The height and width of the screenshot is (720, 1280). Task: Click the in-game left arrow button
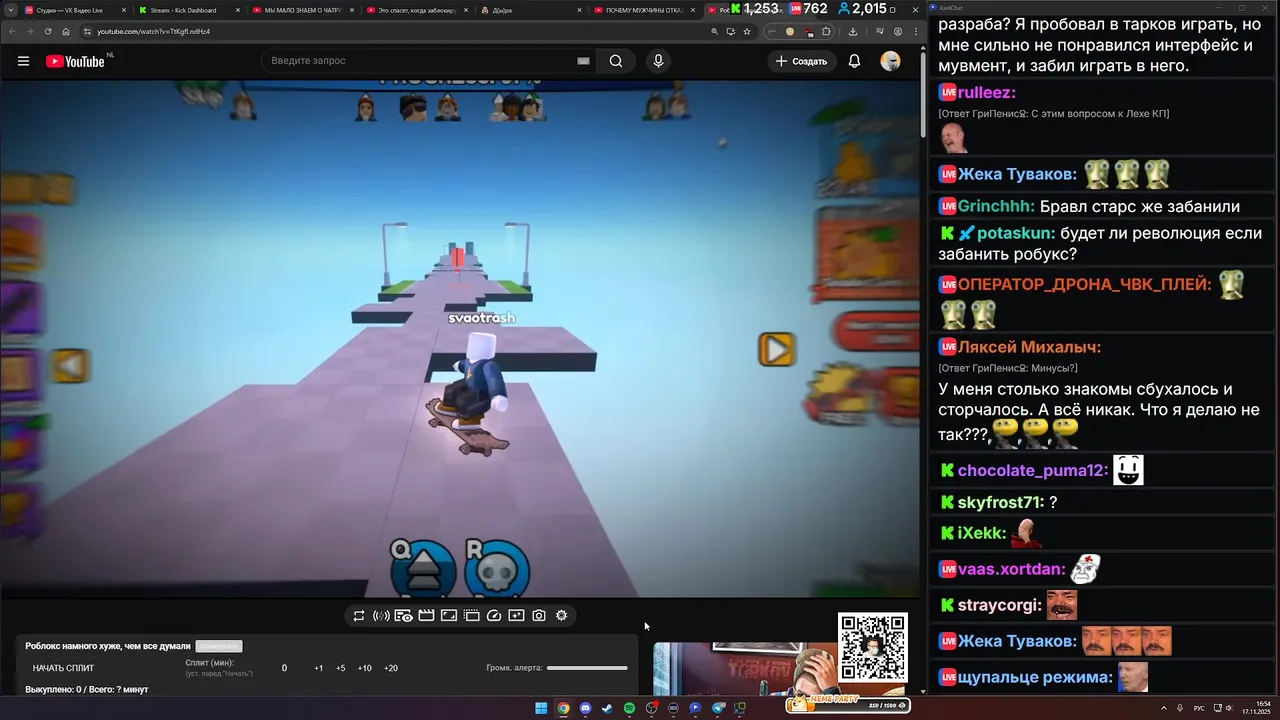[x=70, y=365]
